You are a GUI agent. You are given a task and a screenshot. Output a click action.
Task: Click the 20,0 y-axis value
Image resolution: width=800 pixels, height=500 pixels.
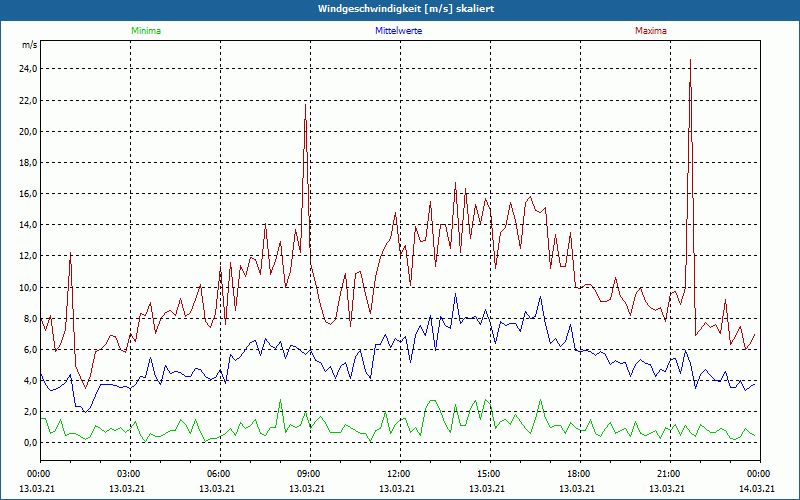point(29,132)
